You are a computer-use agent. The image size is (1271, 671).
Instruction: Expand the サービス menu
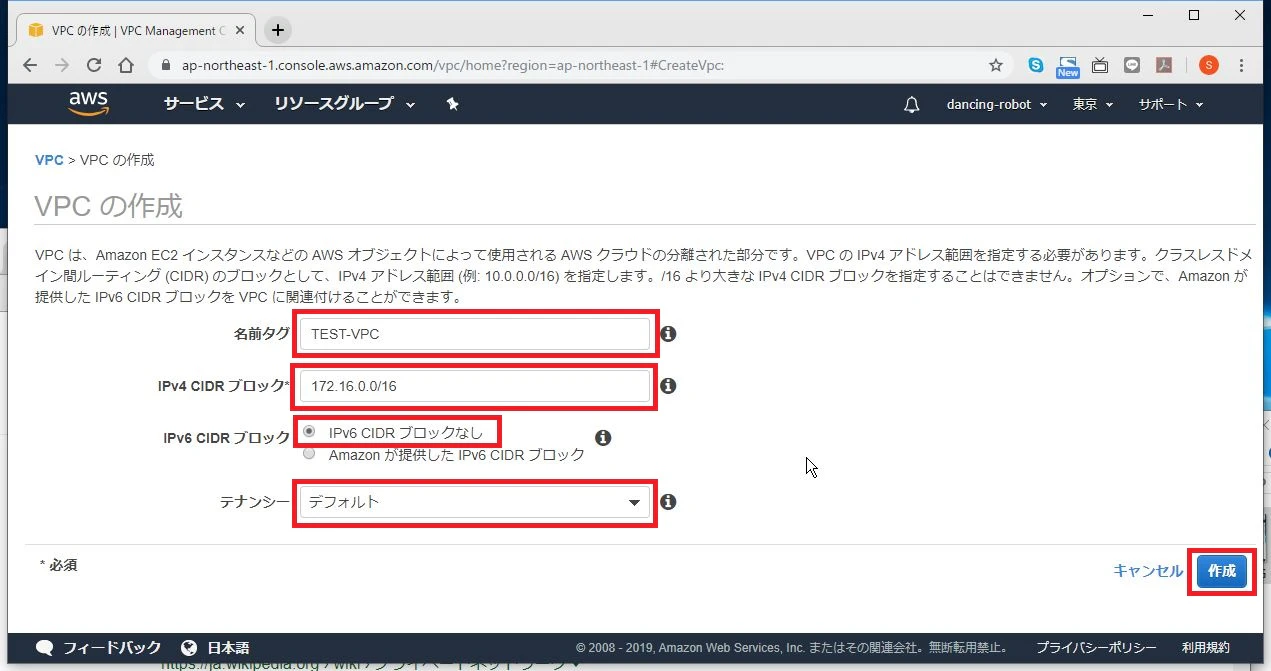pos(204,104)
